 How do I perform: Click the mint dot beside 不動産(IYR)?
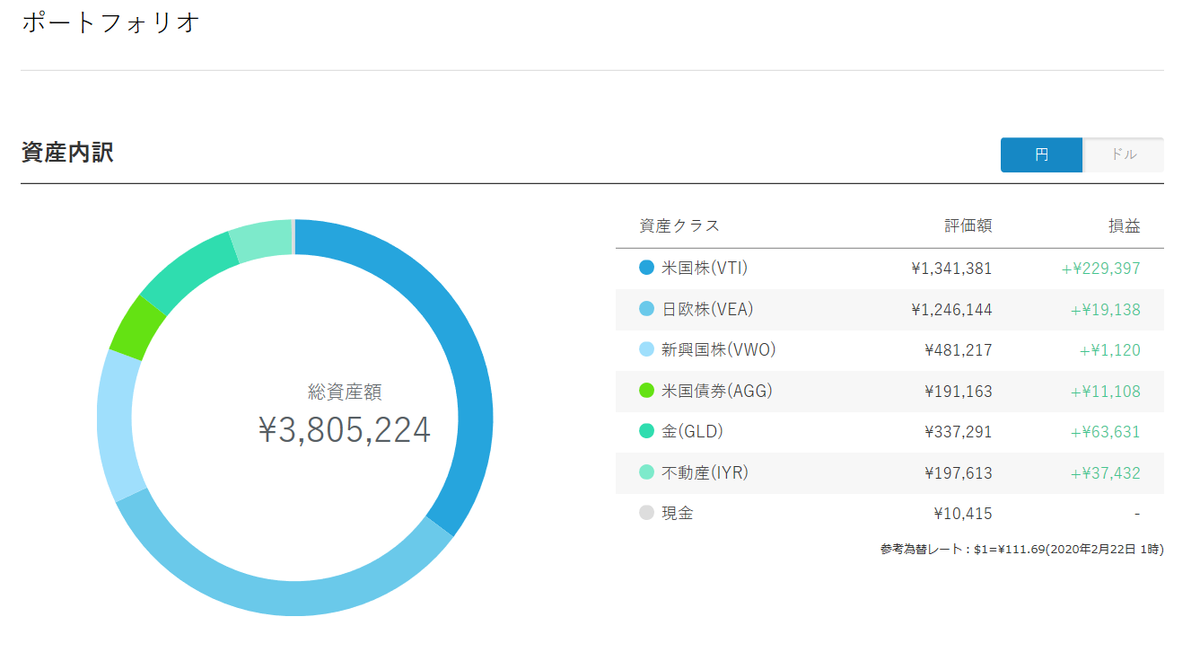(647, 473)
